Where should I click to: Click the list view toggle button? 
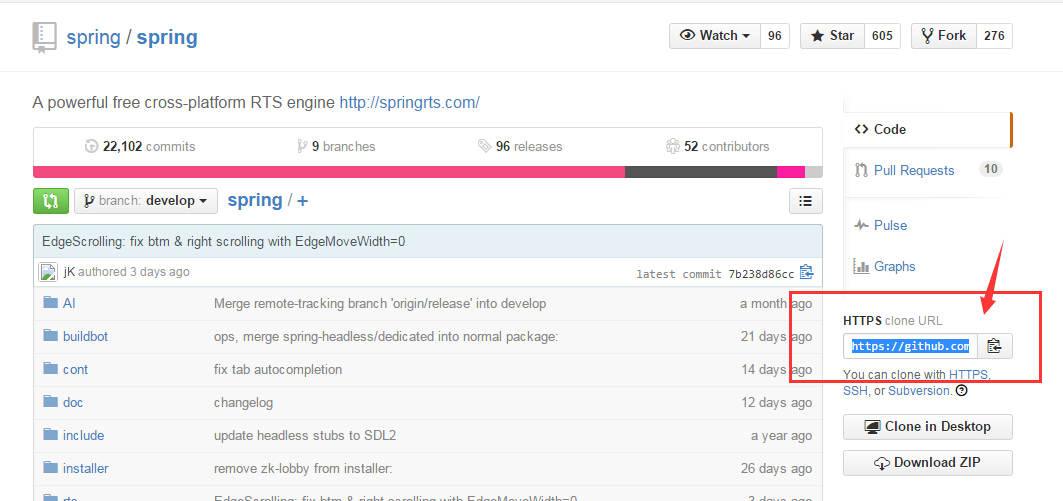[806, 201]
